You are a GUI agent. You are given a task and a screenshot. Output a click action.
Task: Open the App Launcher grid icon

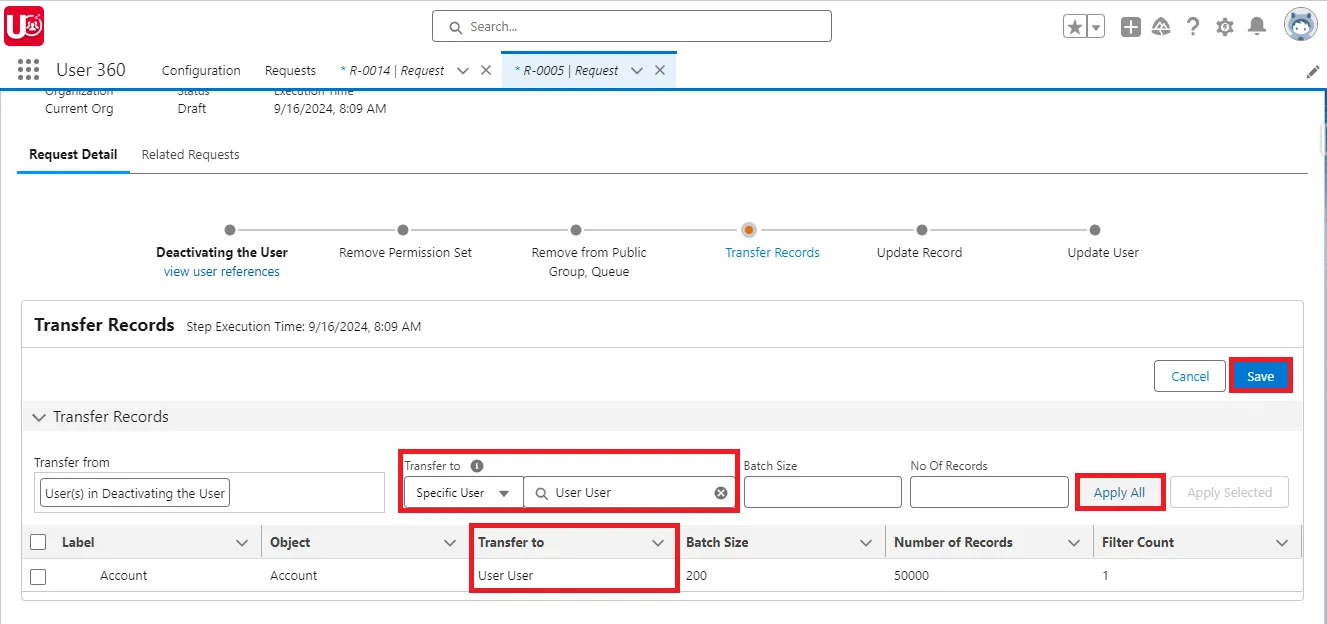coord(27,69)
